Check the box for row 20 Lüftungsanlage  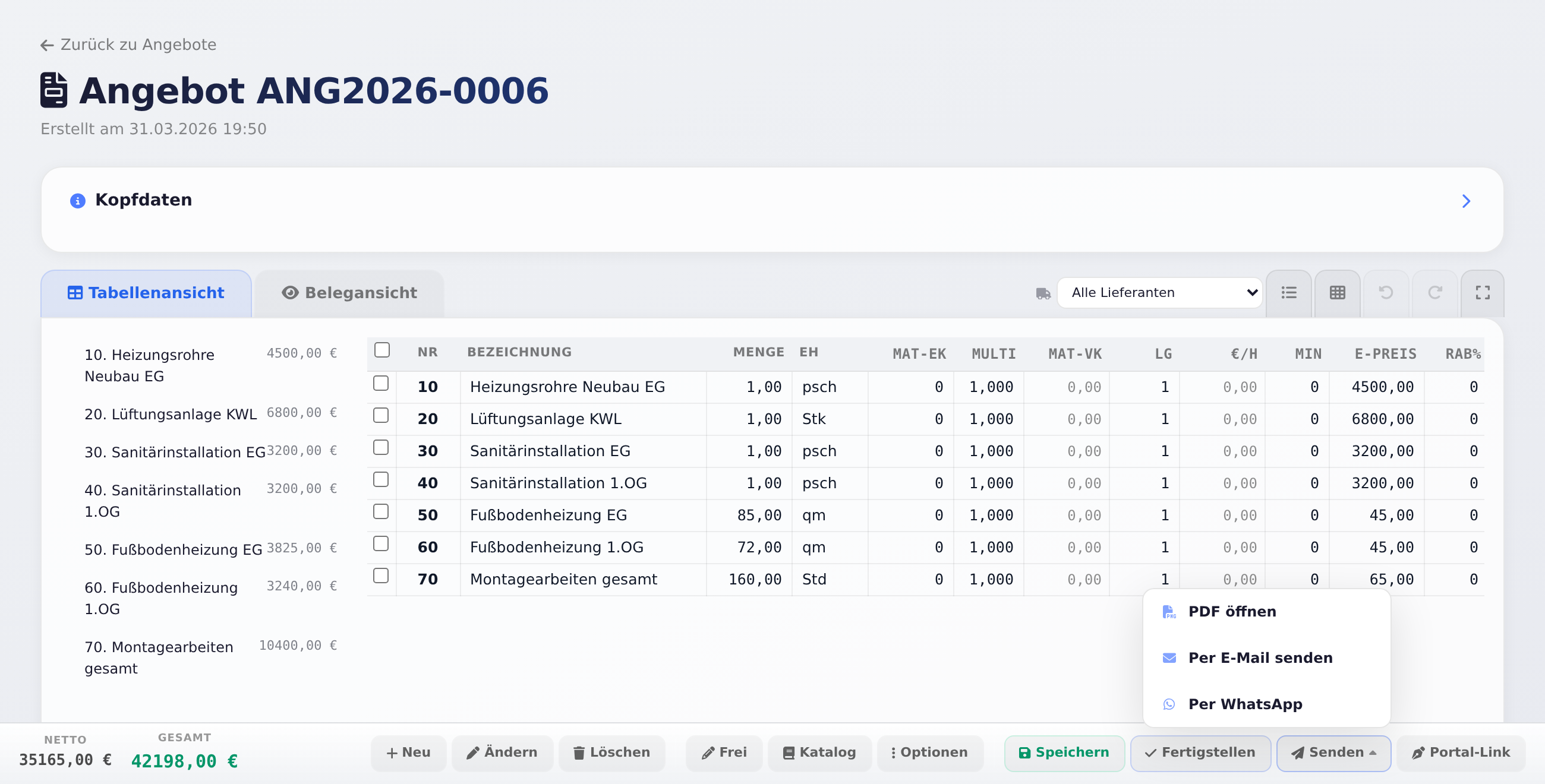click(x=381, y=415)
